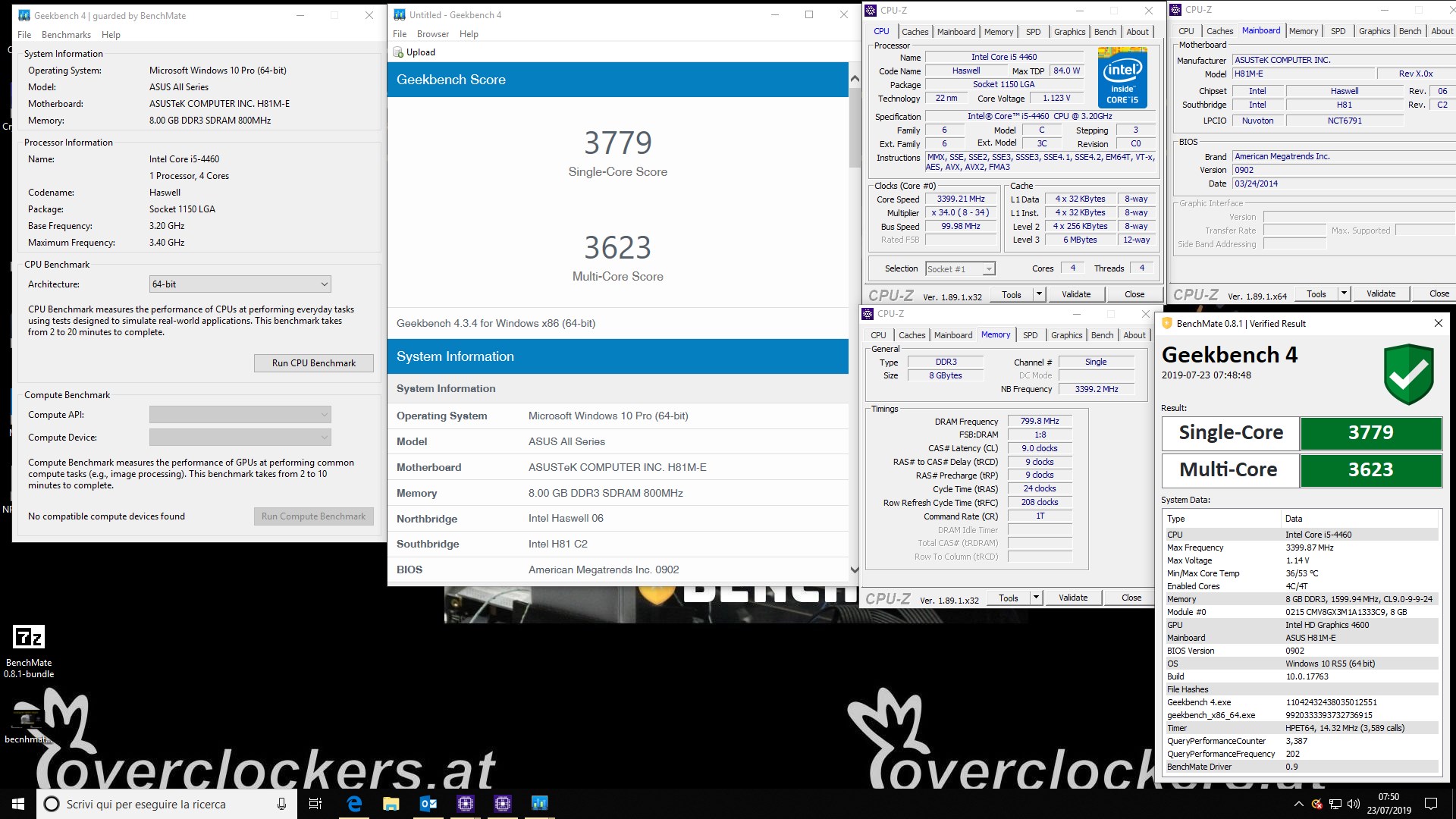Open Bench tab in CPU-Z CPU window
Viewport: 1456px width, 819px height.
click(x=1105, y=32)
